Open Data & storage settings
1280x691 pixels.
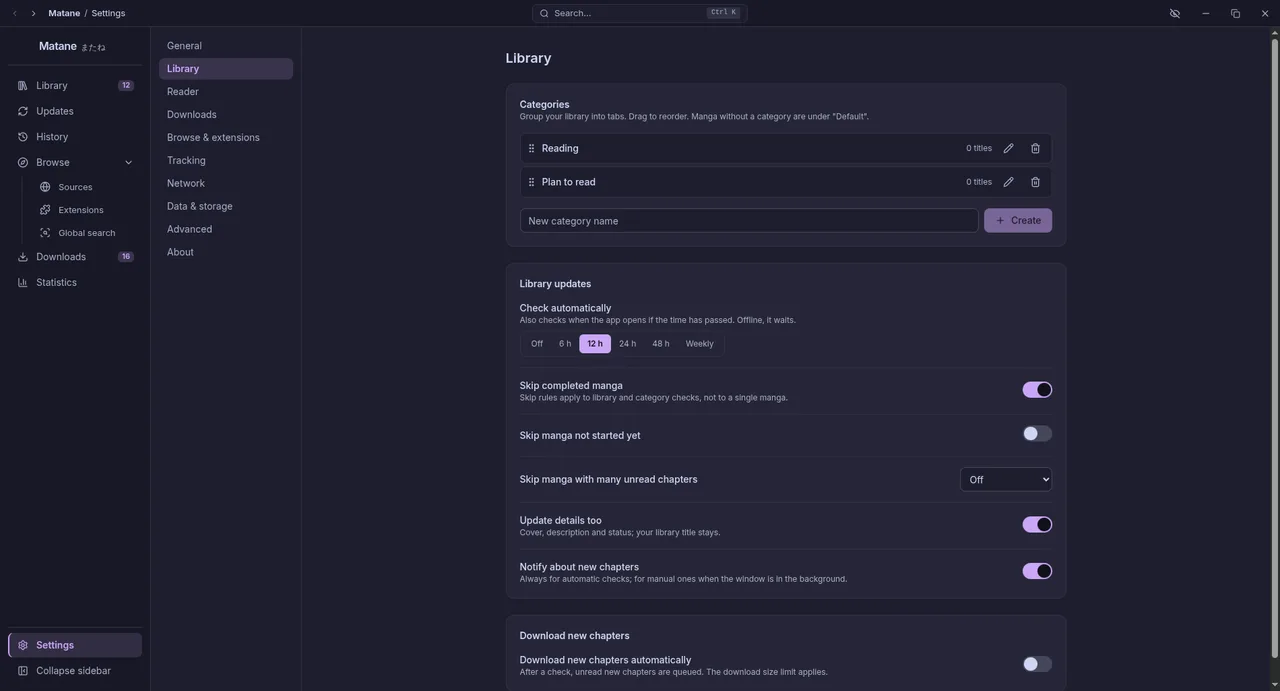[226, 207]
